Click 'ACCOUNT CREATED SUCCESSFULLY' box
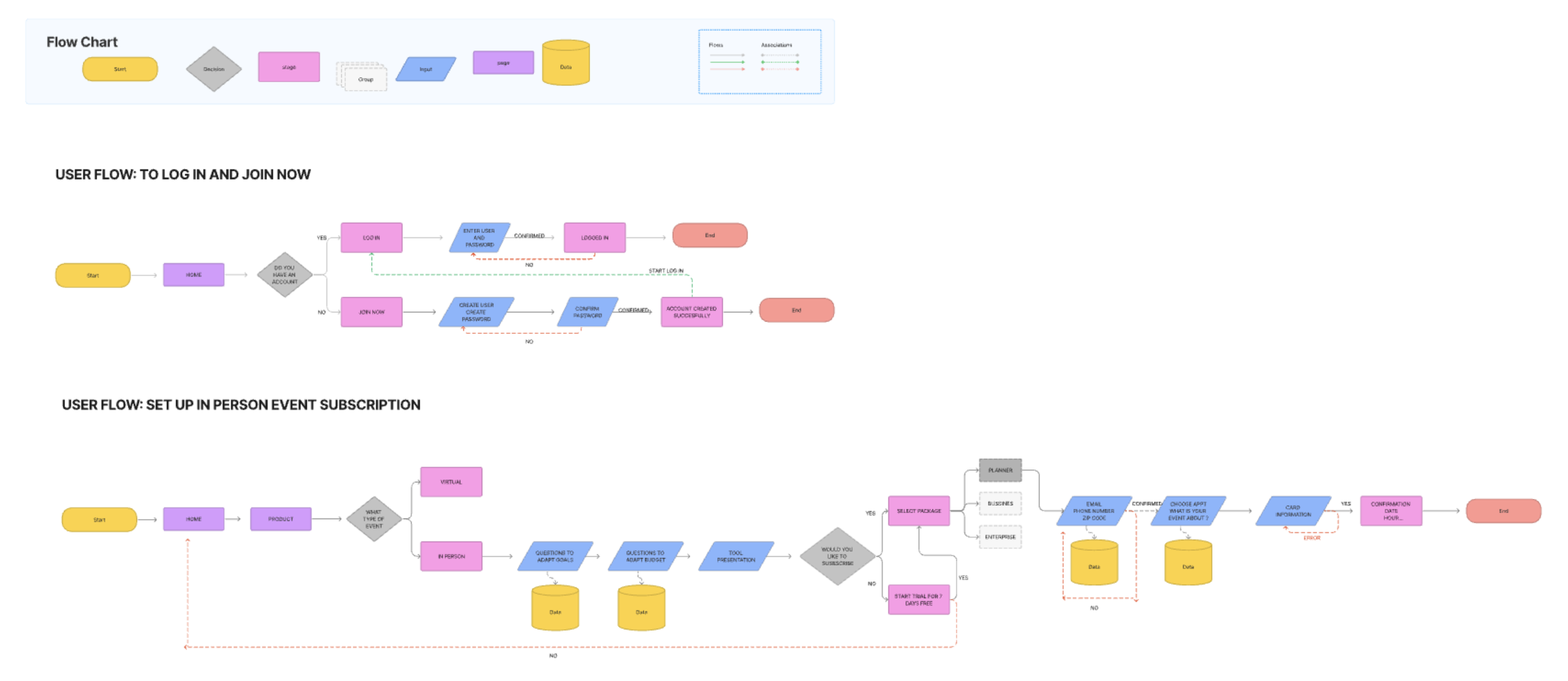 pos(691,312)
